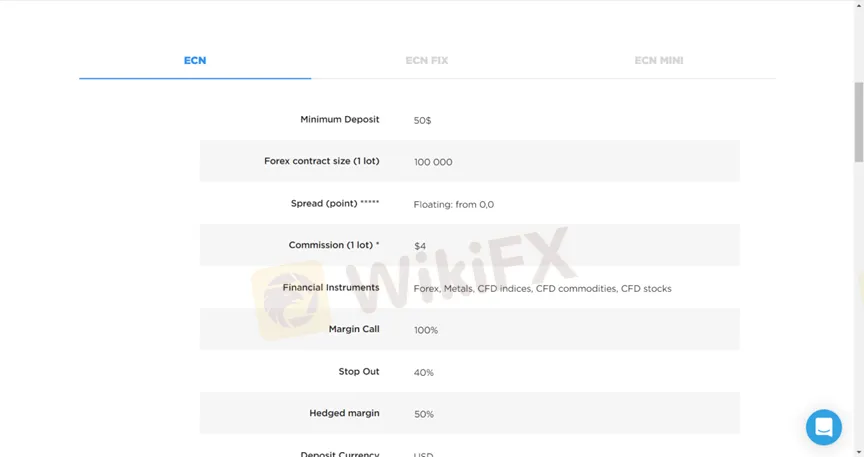Click the Stop Out label

[x=358, y=372]
